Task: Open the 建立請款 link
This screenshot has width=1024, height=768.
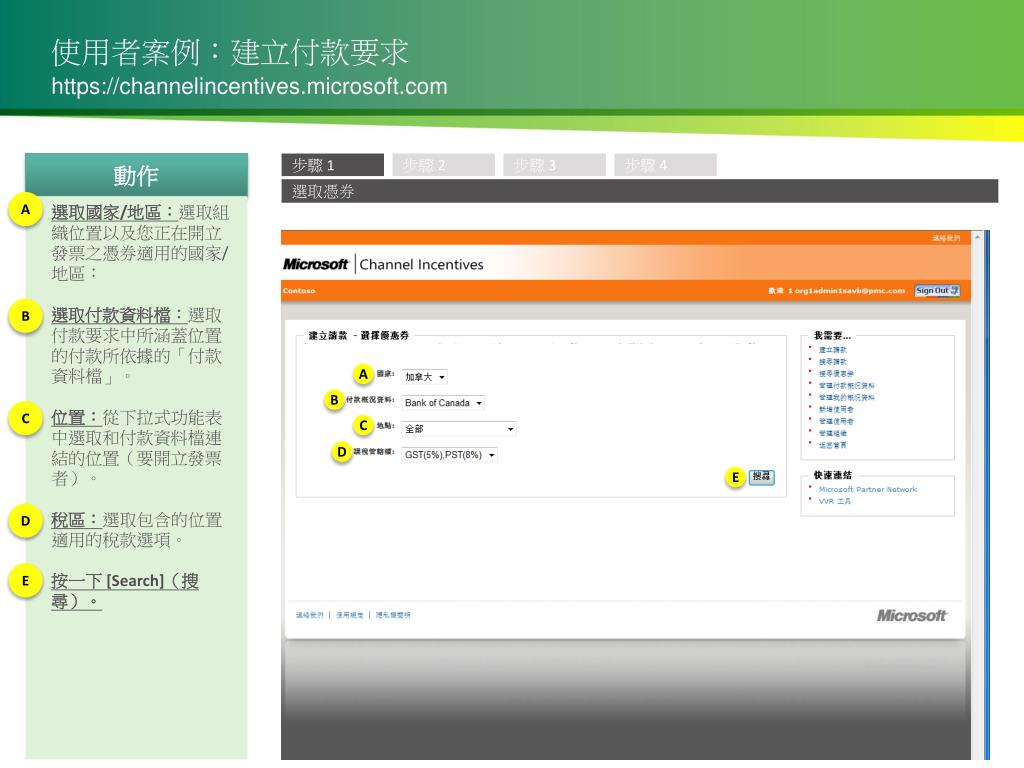Action: [833, 350]
